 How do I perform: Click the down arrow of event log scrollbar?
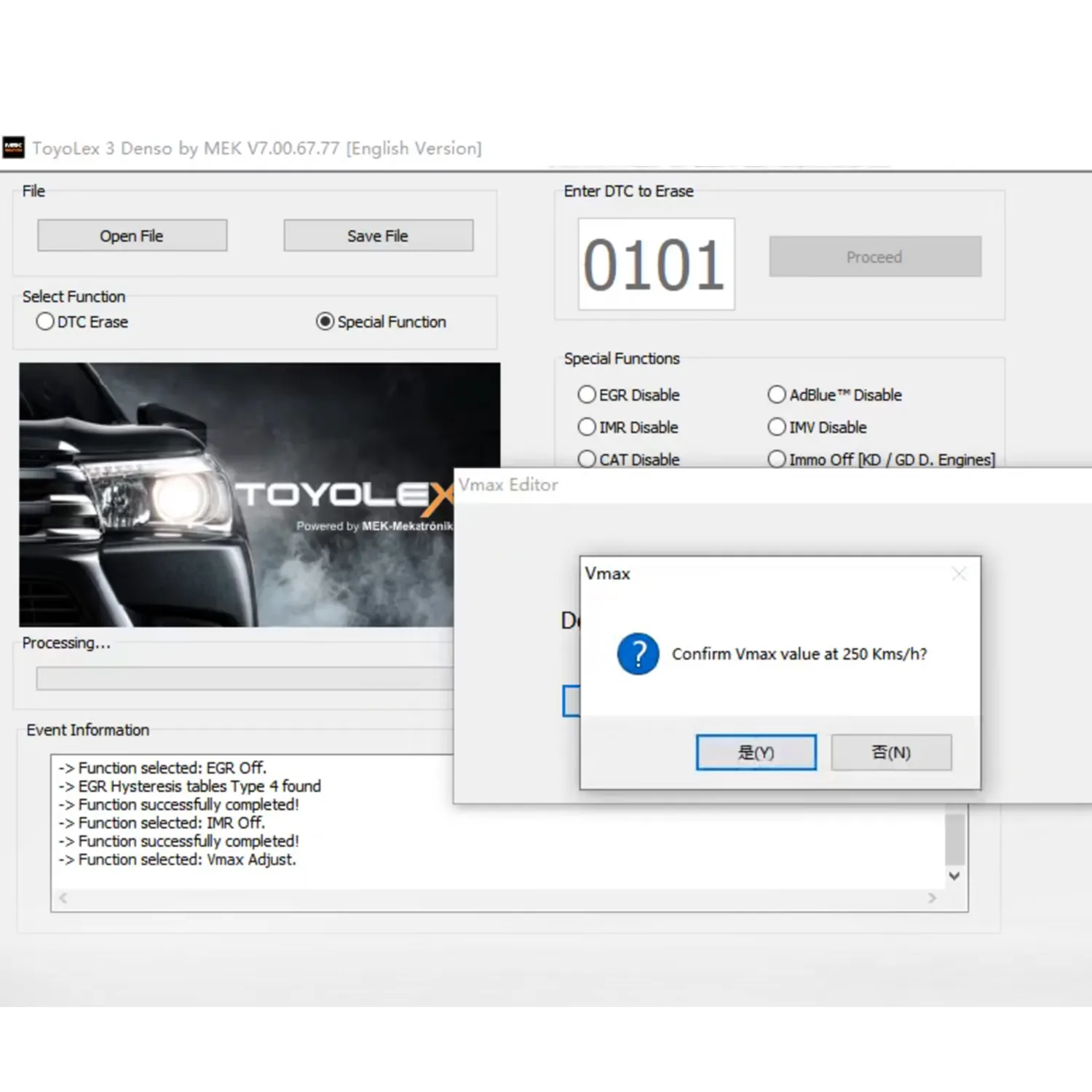point(954,876)
